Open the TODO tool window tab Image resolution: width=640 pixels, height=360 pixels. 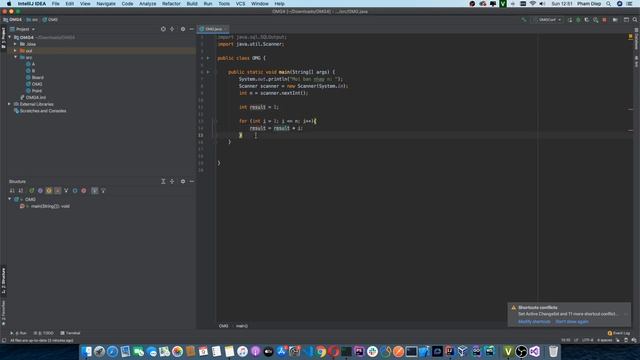tap(44, 333)
